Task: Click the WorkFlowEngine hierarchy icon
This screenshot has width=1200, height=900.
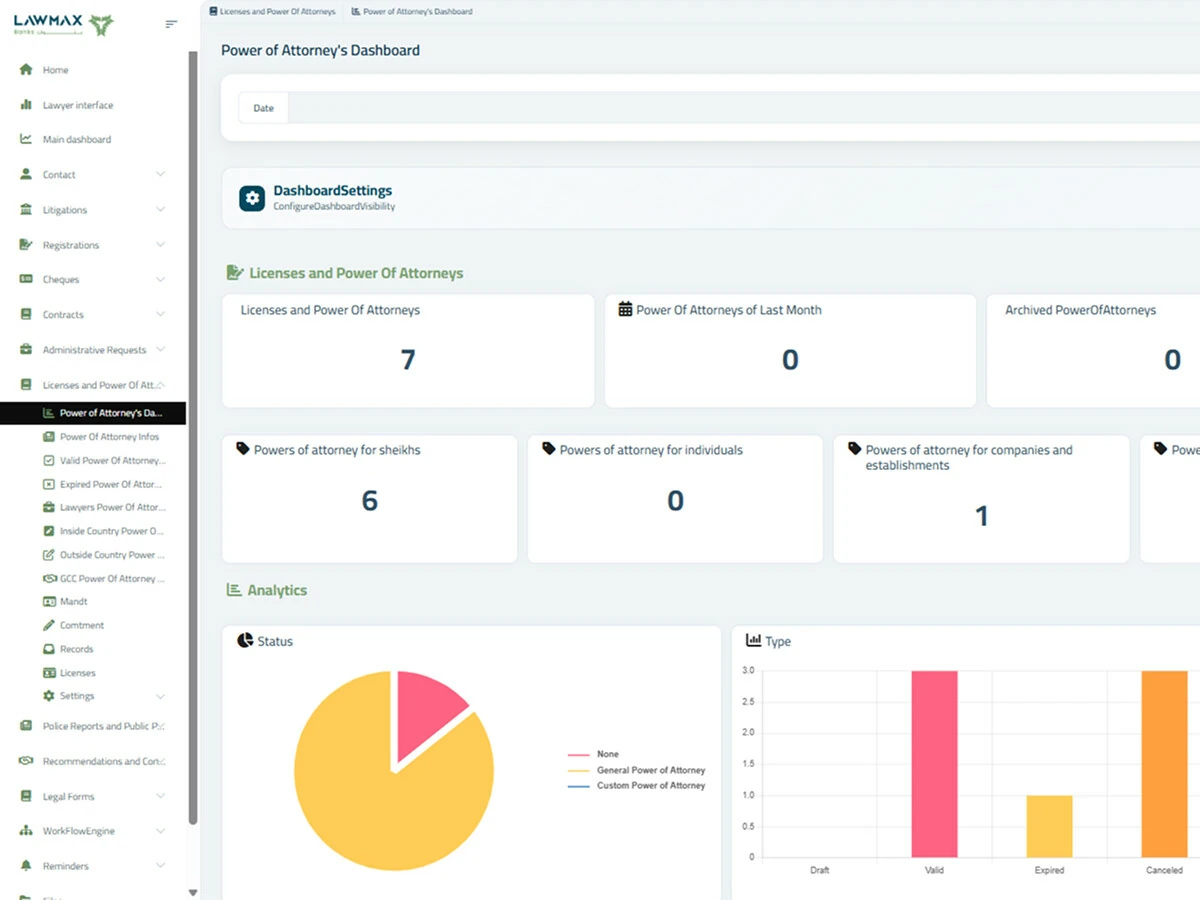Action: pyautogui.click(x=26, y=831)
